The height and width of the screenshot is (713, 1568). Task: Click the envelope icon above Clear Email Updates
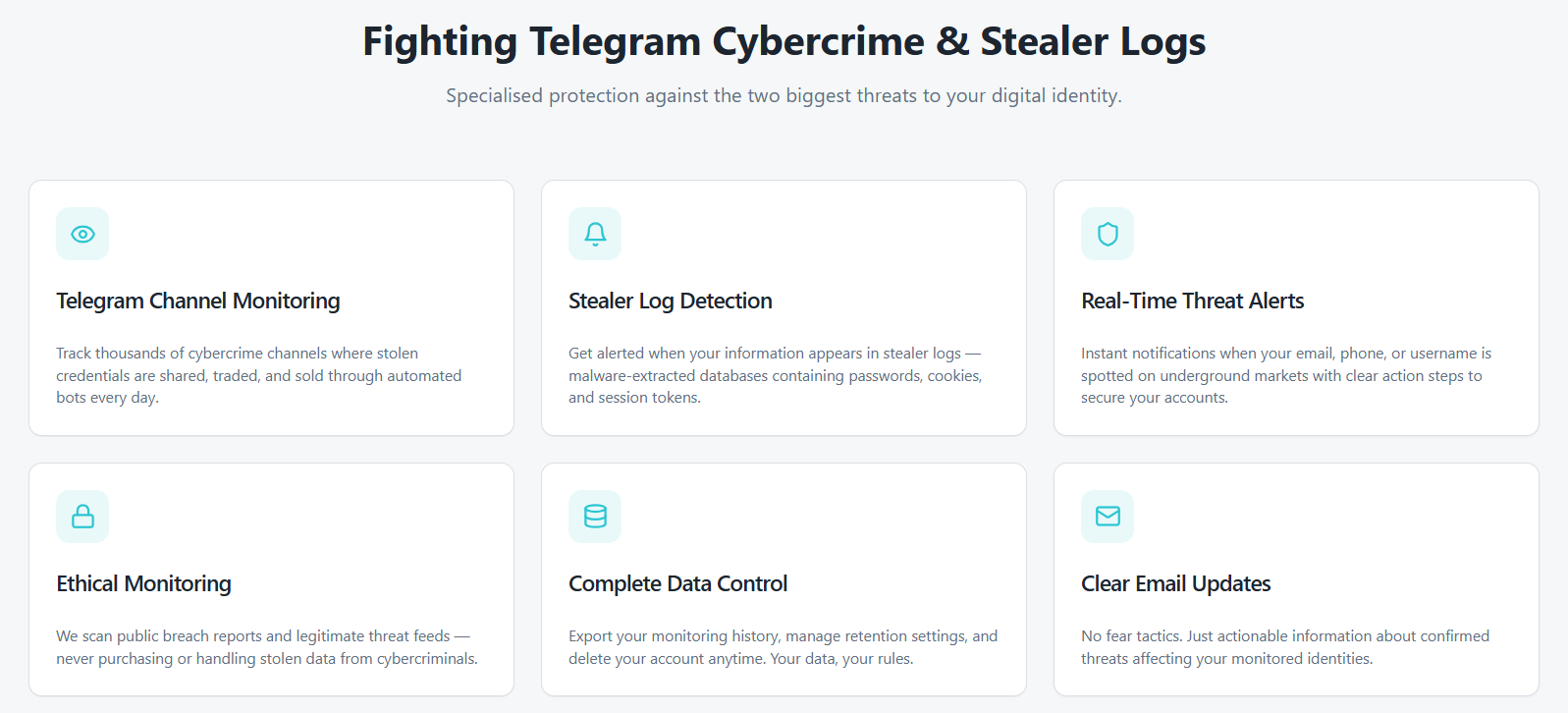coord(1108,517)
